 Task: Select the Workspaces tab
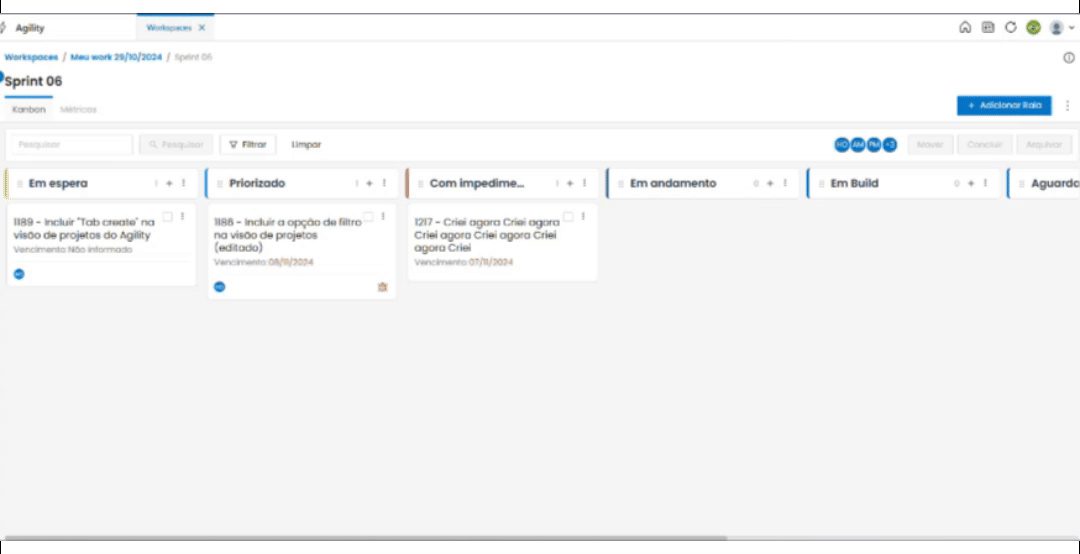pos(169,28)
